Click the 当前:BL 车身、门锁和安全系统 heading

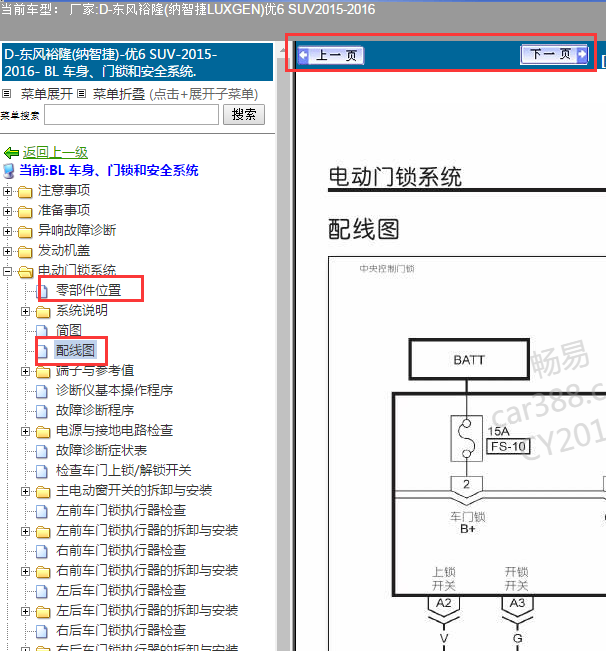109,171
